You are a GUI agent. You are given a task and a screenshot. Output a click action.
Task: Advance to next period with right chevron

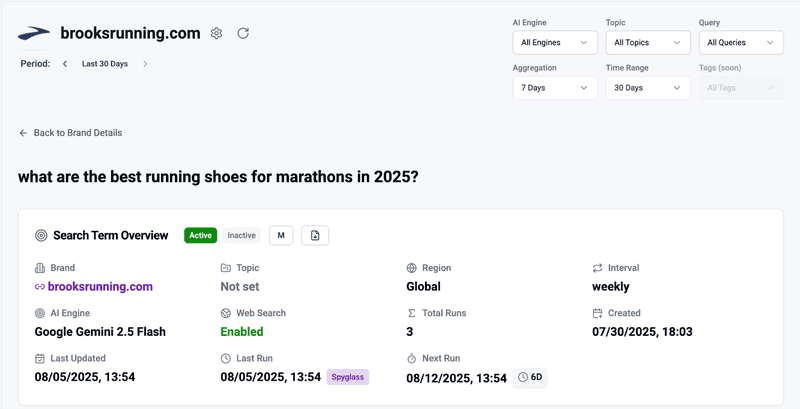pyautogui.click(x=145, y=64)
